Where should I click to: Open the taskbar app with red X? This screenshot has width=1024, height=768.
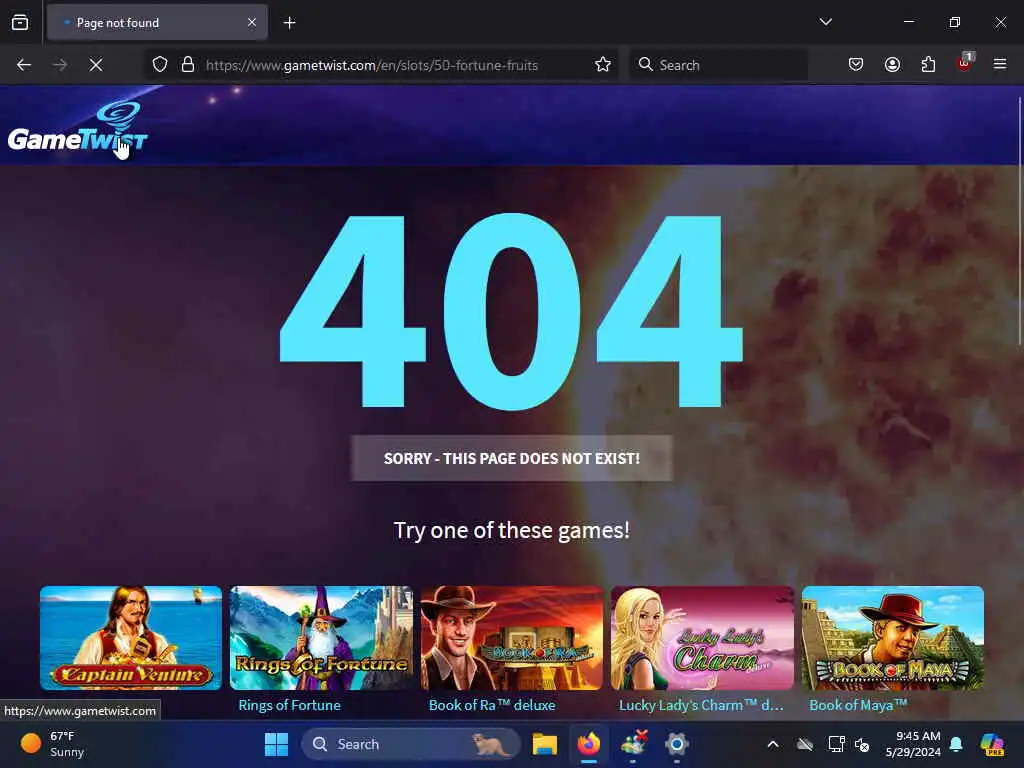(633, 743)
